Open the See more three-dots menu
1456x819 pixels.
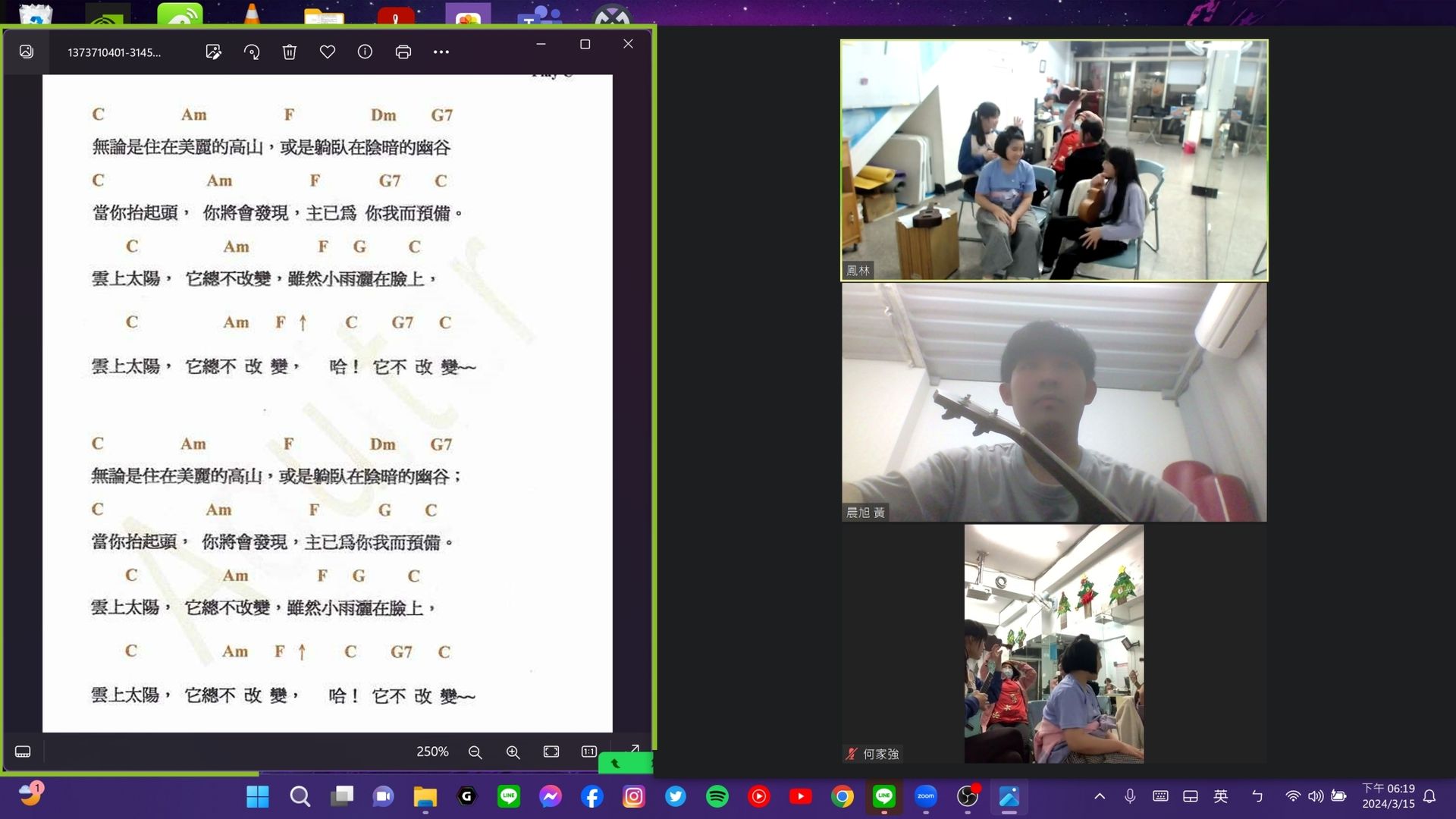[x=441, y=52]
